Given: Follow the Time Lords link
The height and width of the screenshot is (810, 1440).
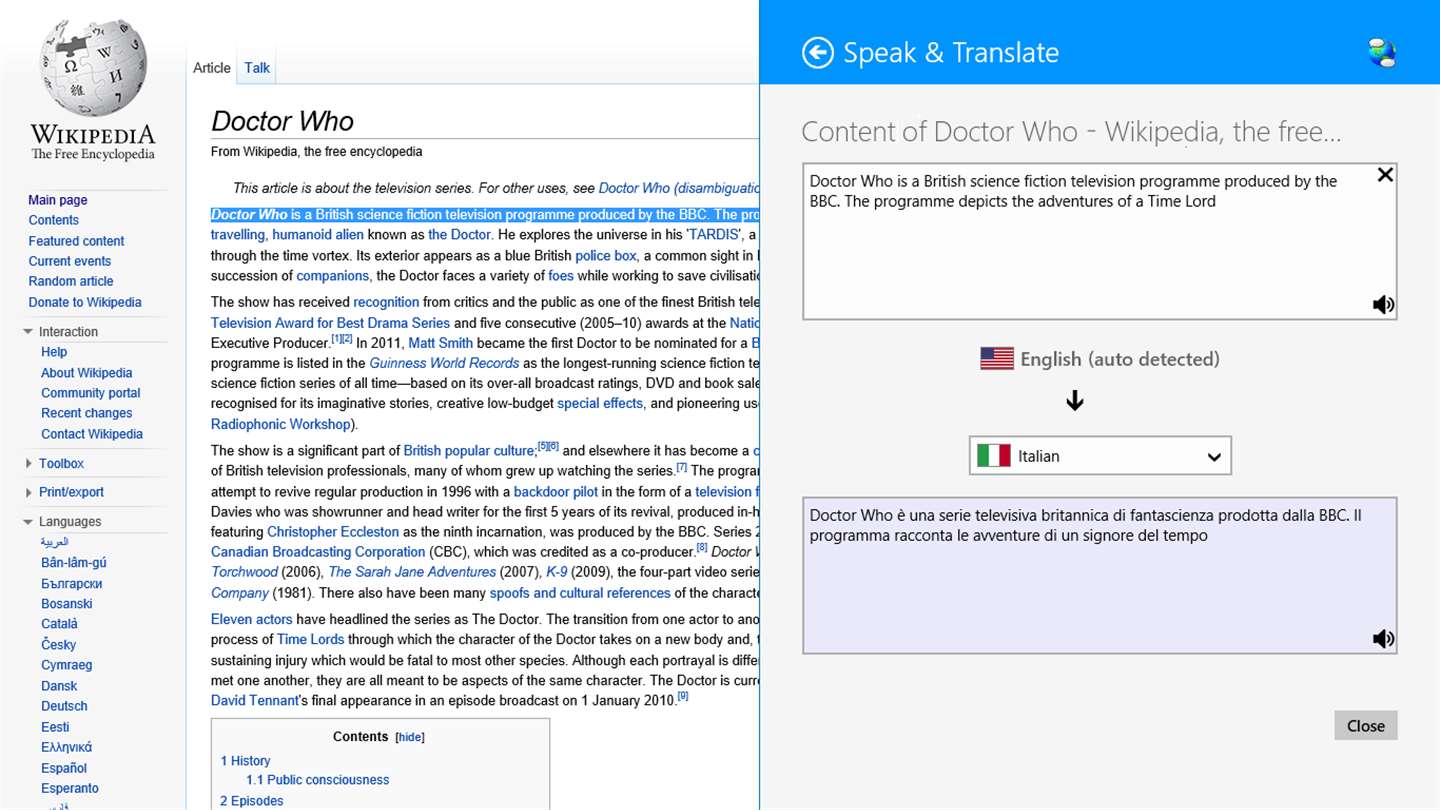Looking at the screenshot, I should pyautogui.click(x=310, y=640).
